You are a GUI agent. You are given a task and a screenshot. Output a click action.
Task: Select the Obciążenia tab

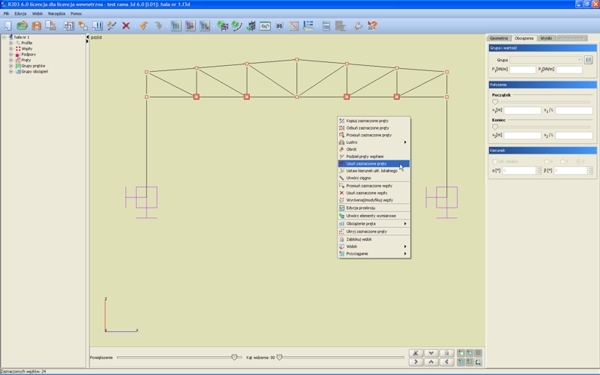(x=524, y=38)
